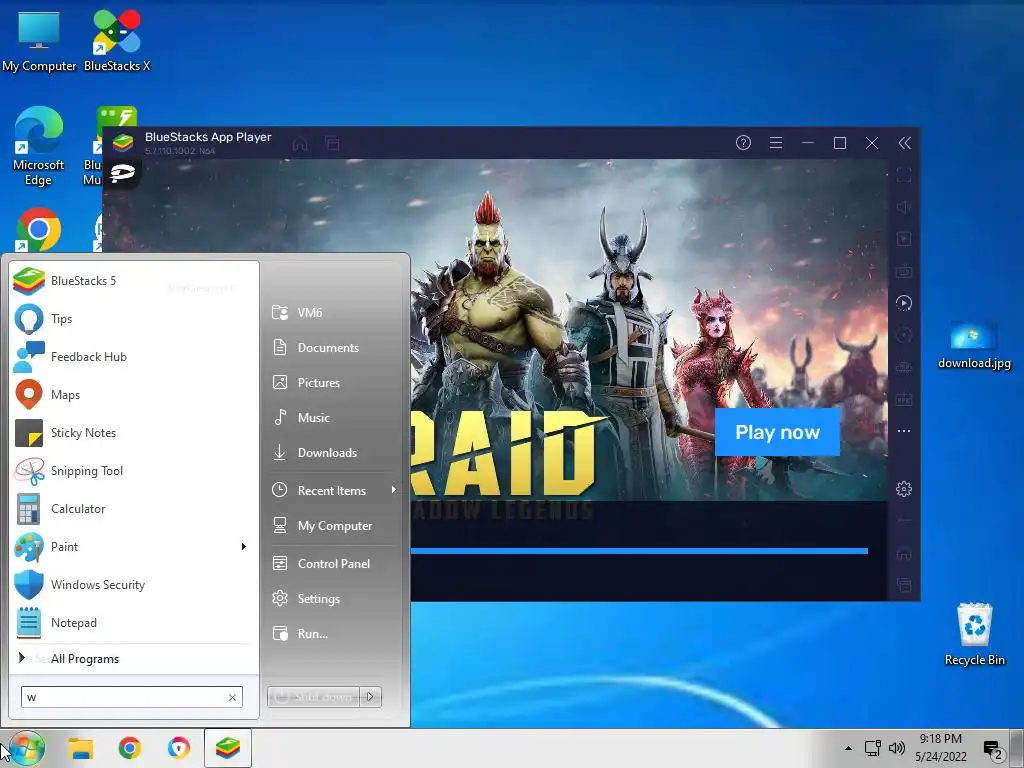The height and width of the screenshot is (768, 1024).
Task: Open Settings from Start menu
Action: pos(333,598)
